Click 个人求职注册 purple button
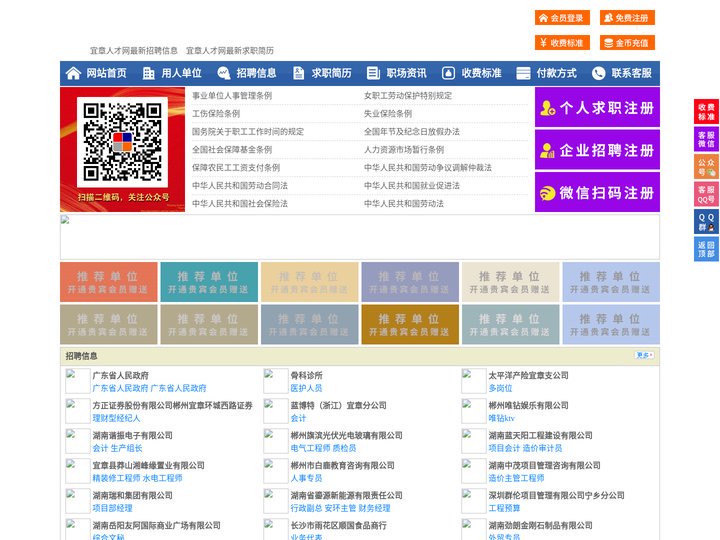The height and width of the screenshot is (540, 720). coord(597,107)
